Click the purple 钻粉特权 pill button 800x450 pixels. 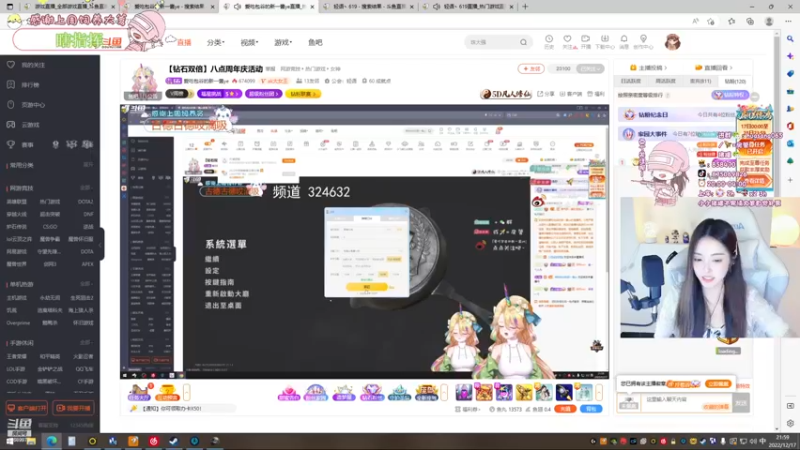click(x=730, y=95)
